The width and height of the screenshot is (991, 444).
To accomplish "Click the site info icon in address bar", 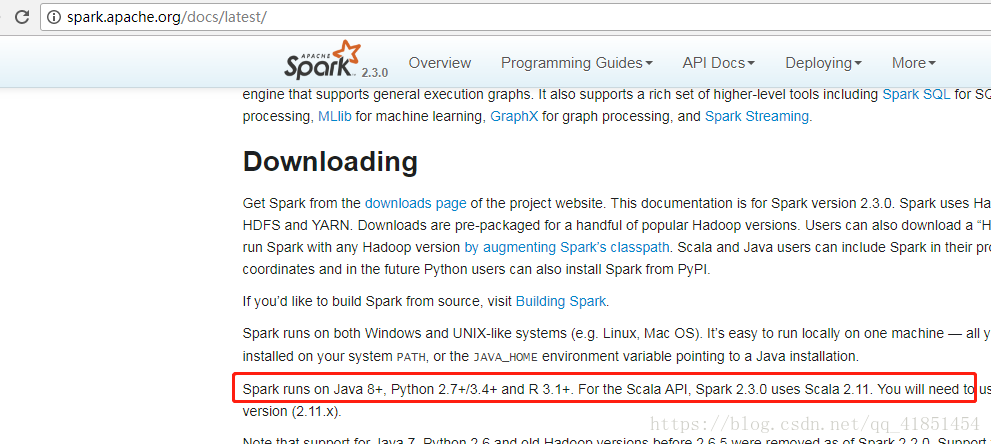I will click(55, 17).
